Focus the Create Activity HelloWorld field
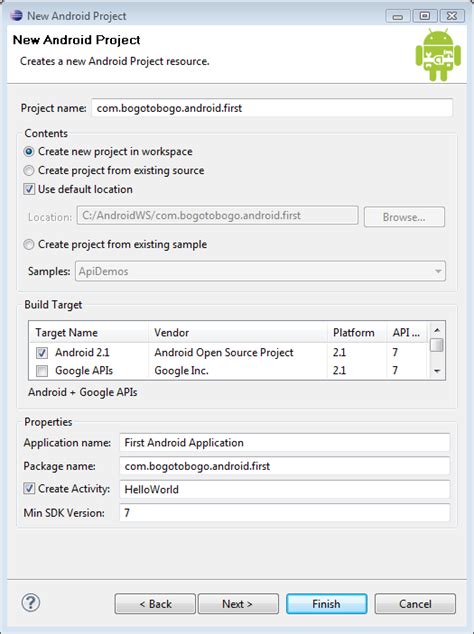 pos(285,490)
